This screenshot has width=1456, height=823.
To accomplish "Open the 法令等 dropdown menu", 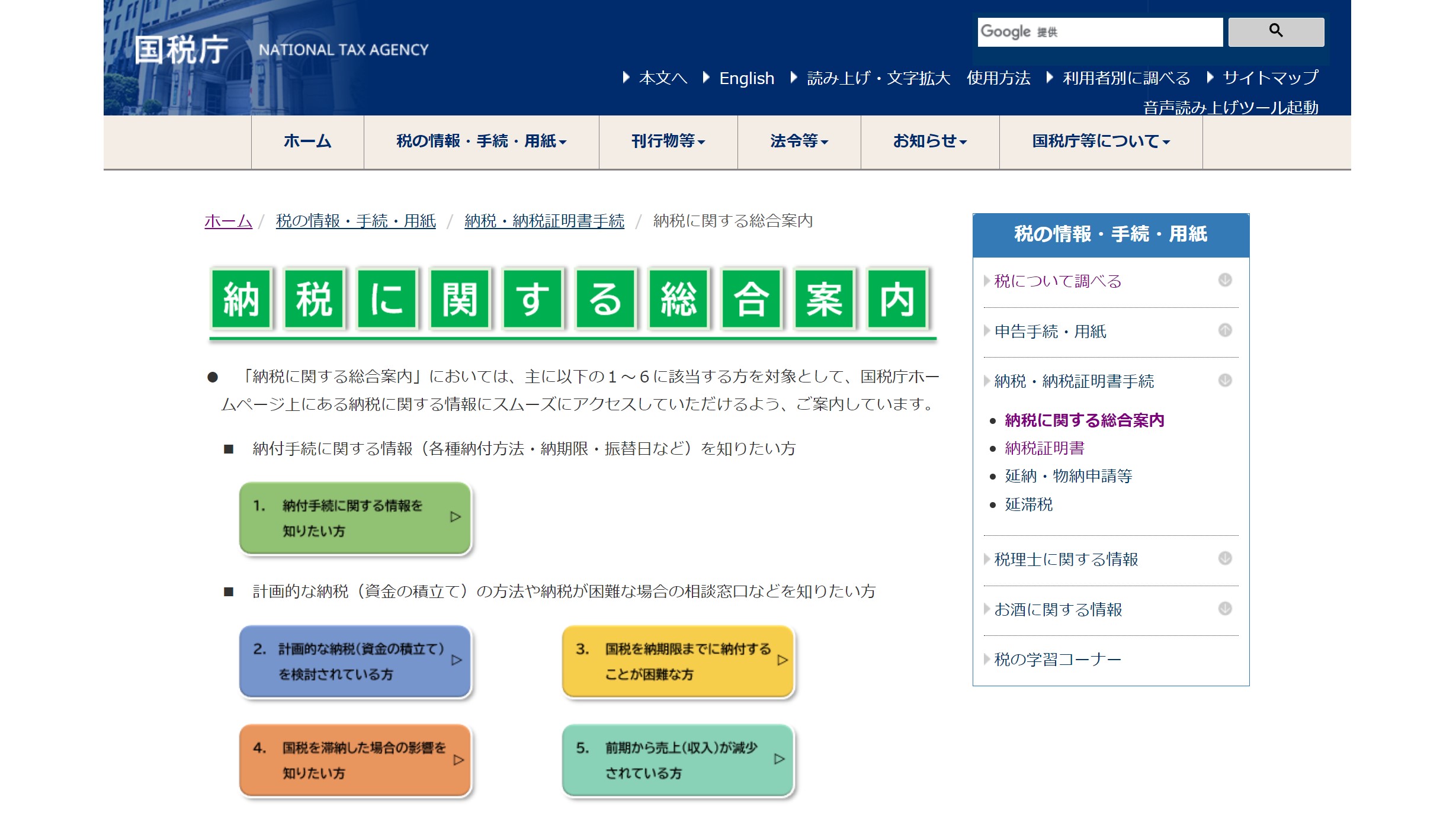I will pyautogui.click(x=798, y=142).
